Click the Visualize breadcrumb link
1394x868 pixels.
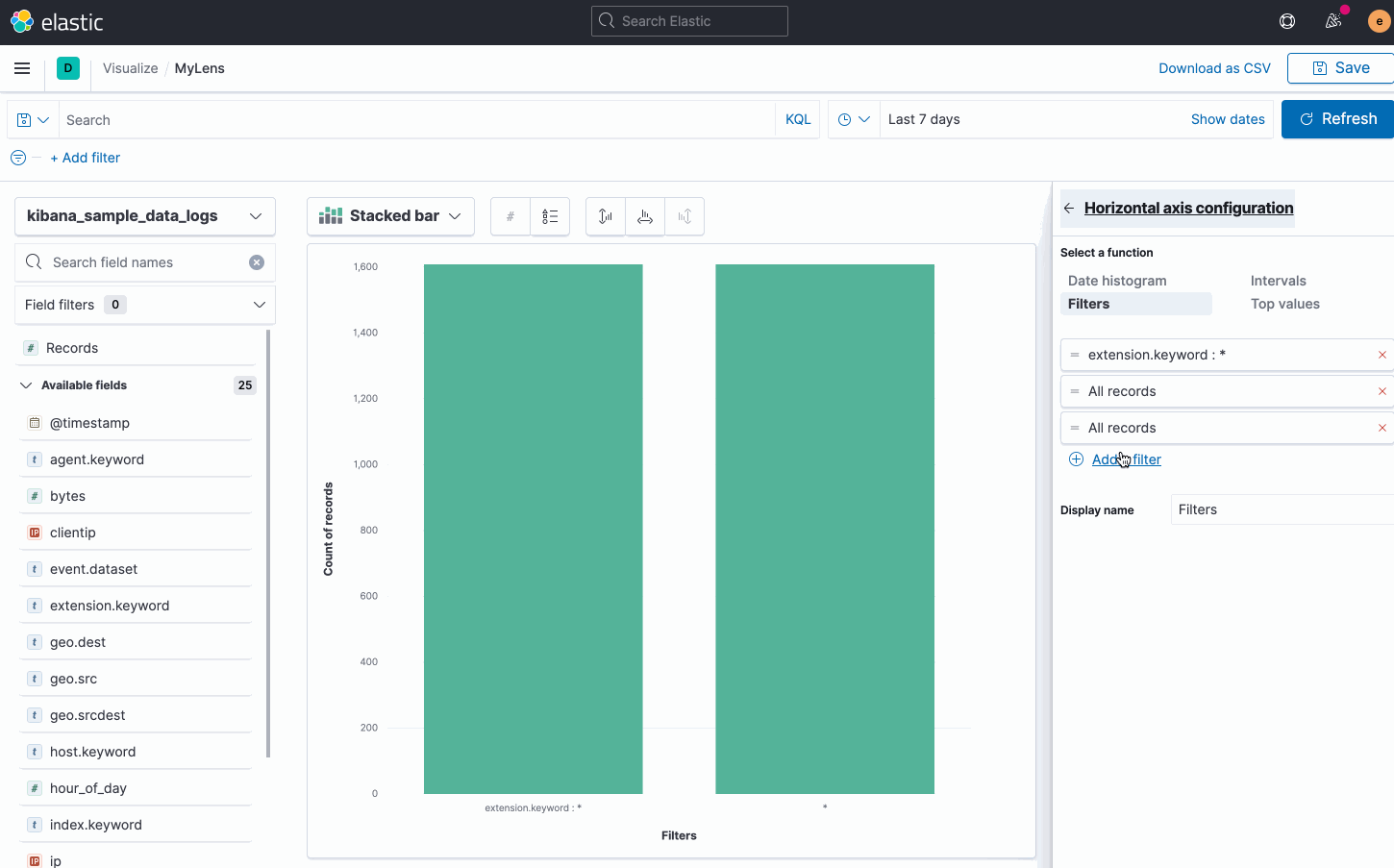pyautogui.click(x=130, y=68)
